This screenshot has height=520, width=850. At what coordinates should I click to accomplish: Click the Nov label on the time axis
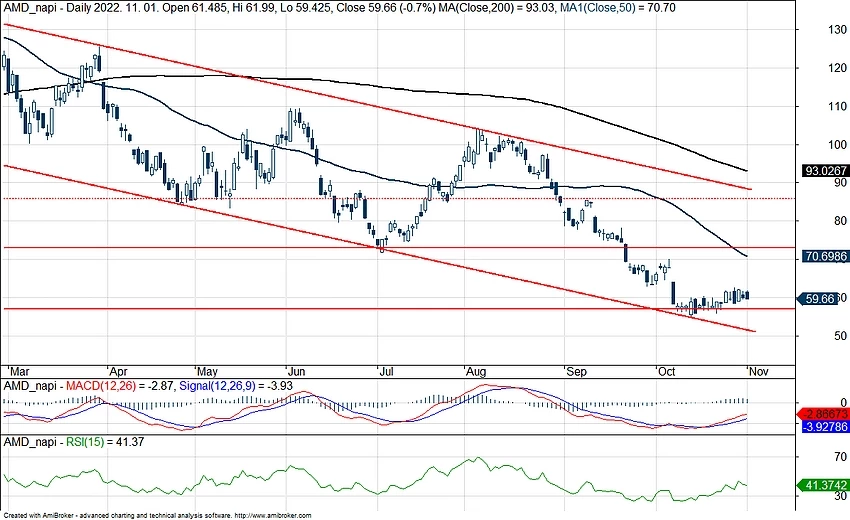(758, 371)
